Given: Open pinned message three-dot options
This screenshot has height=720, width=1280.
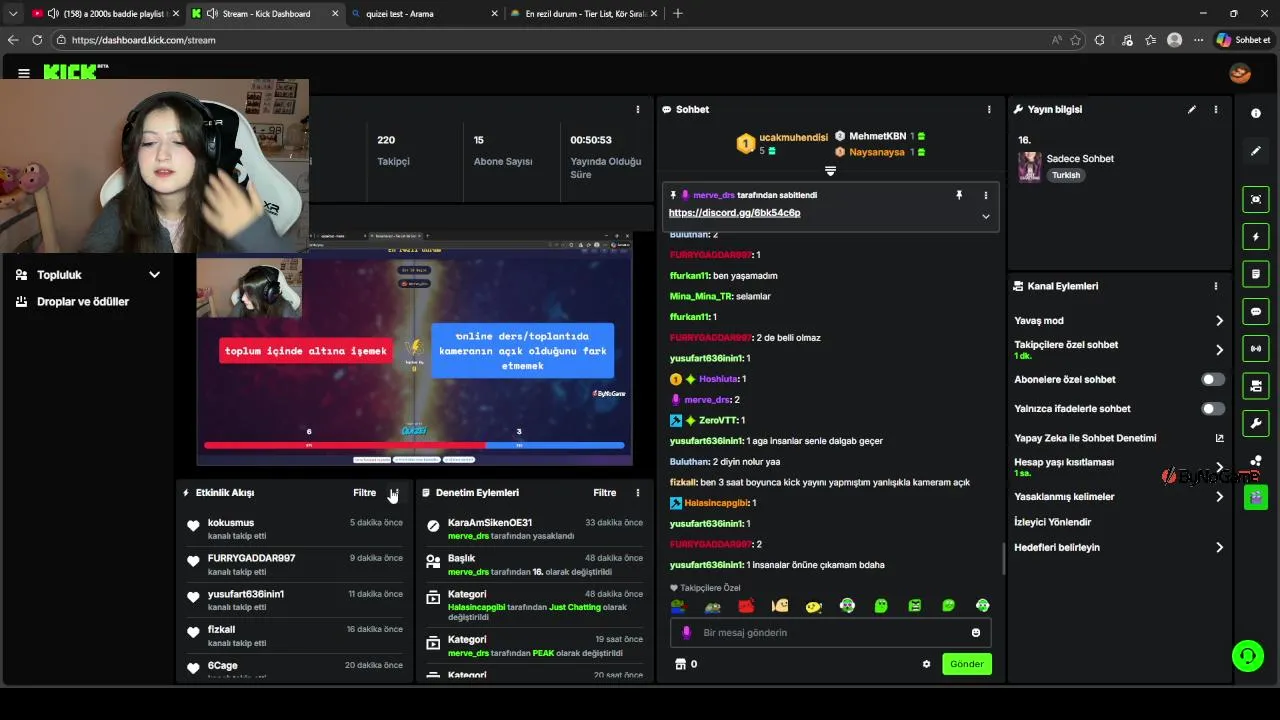Looking at the screenshot, I should coord(985,195).
